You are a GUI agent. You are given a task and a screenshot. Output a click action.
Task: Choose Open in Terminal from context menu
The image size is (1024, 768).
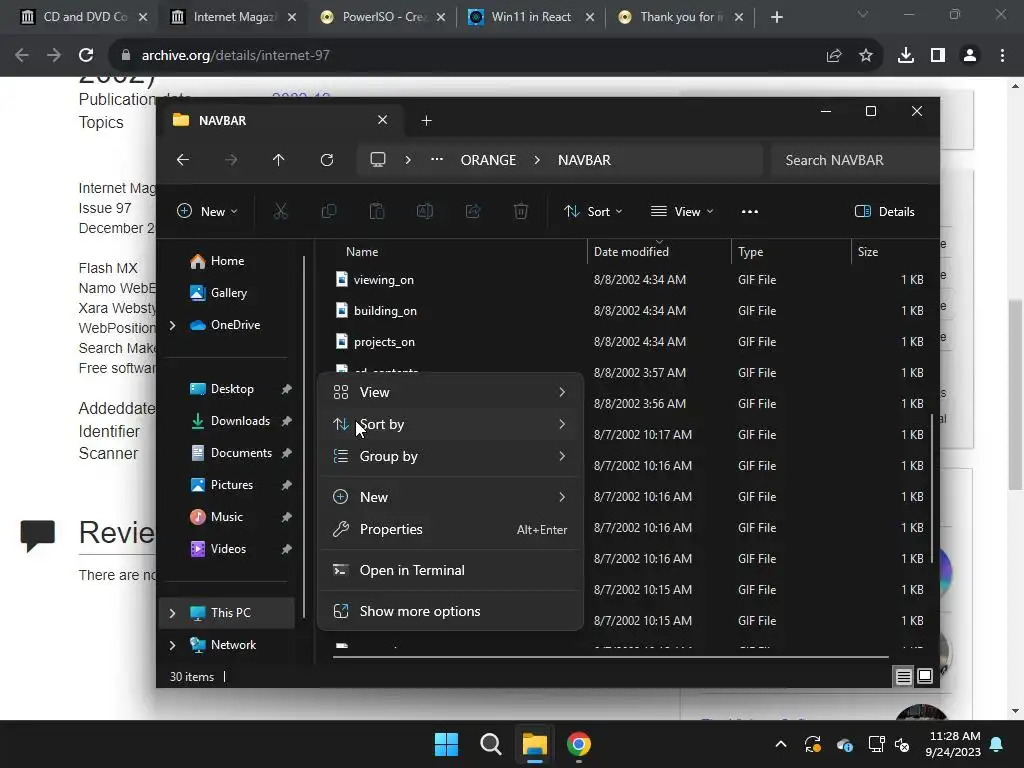tap(450, 571)
